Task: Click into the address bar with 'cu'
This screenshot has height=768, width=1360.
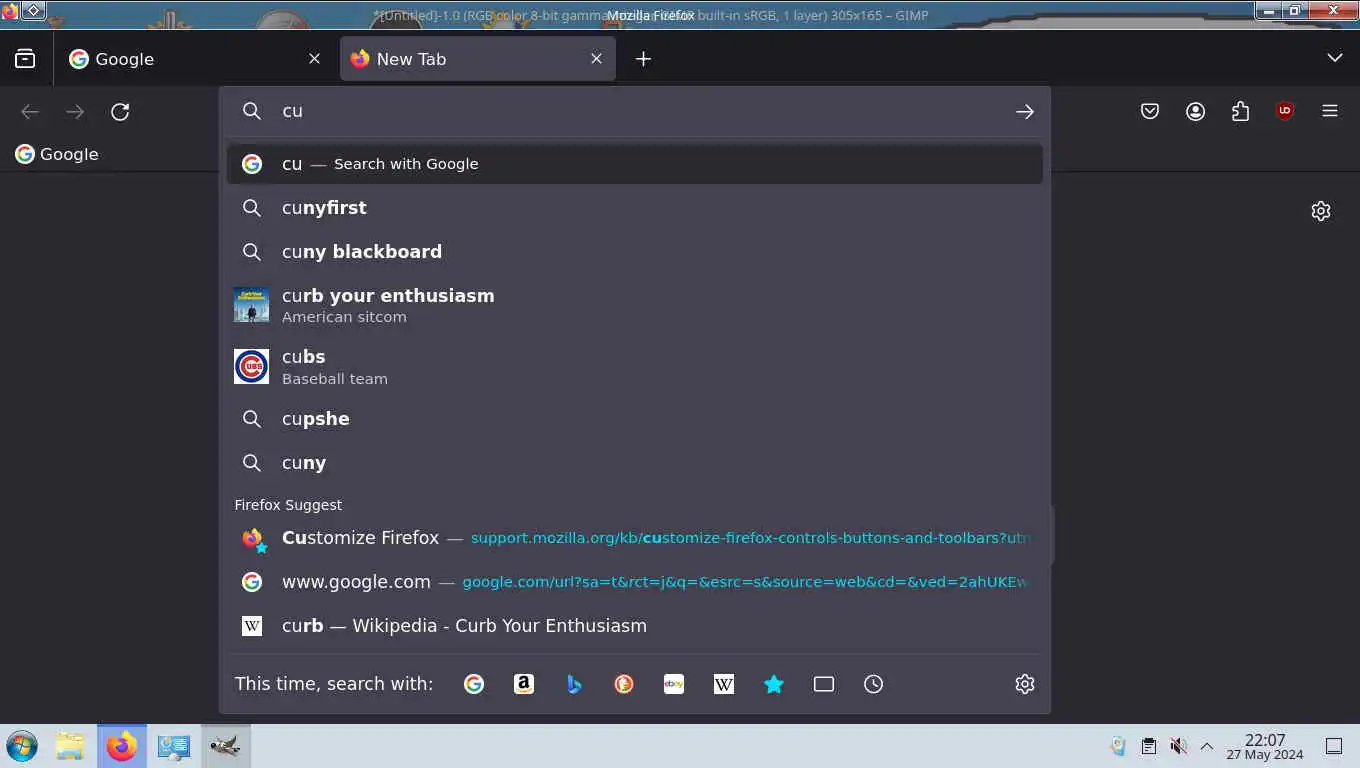Action: [635, 111]
